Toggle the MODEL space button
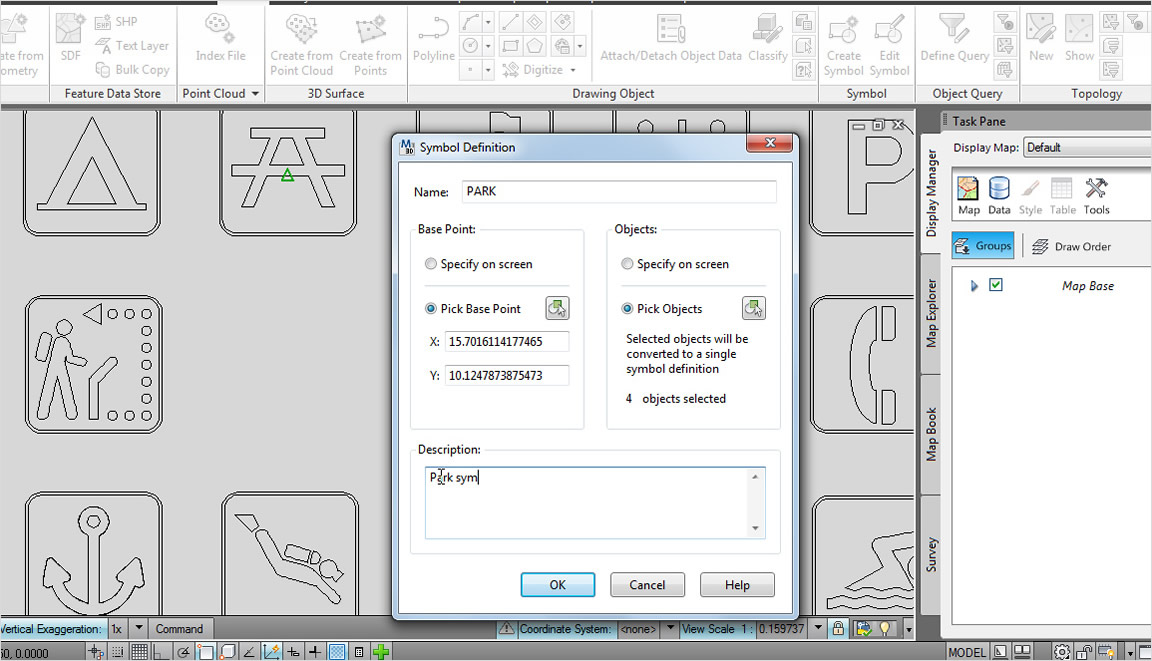The width and height of the screenshot is (1152, 661). click(967, 652)
